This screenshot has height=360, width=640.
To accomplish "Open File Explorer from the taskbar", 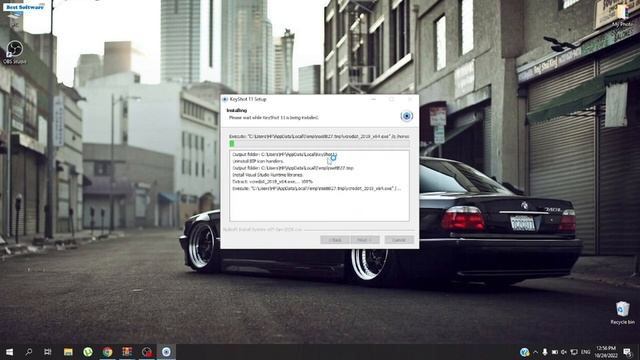I will (68, 352).
